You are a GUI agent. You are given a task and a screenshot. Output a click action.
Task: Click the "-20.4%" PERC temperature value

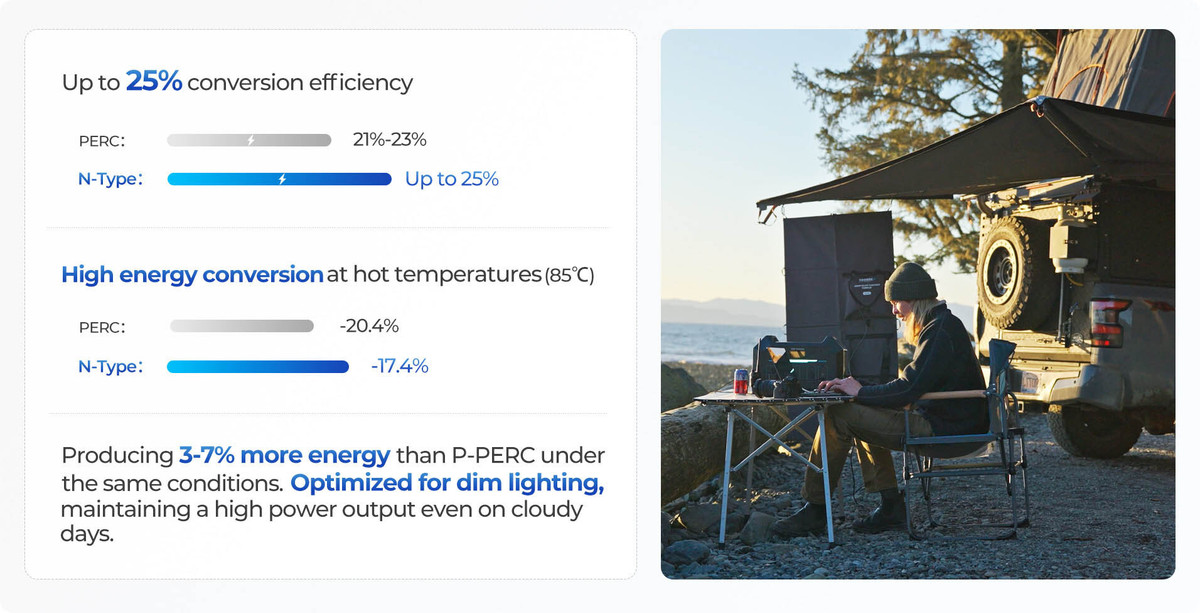pyautogui.click(x=369, y=326)
